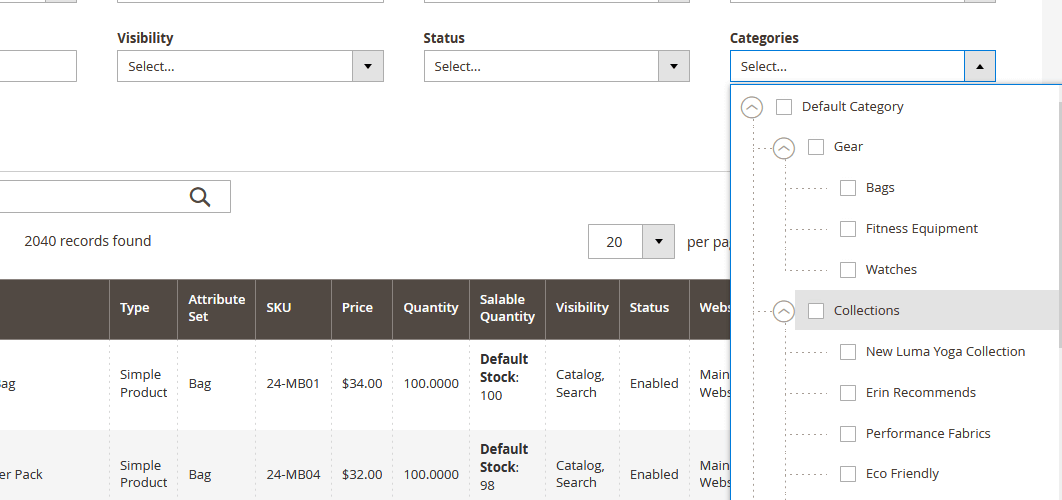
Task: Close the Categories dropdown arrow
Action: 980,66
